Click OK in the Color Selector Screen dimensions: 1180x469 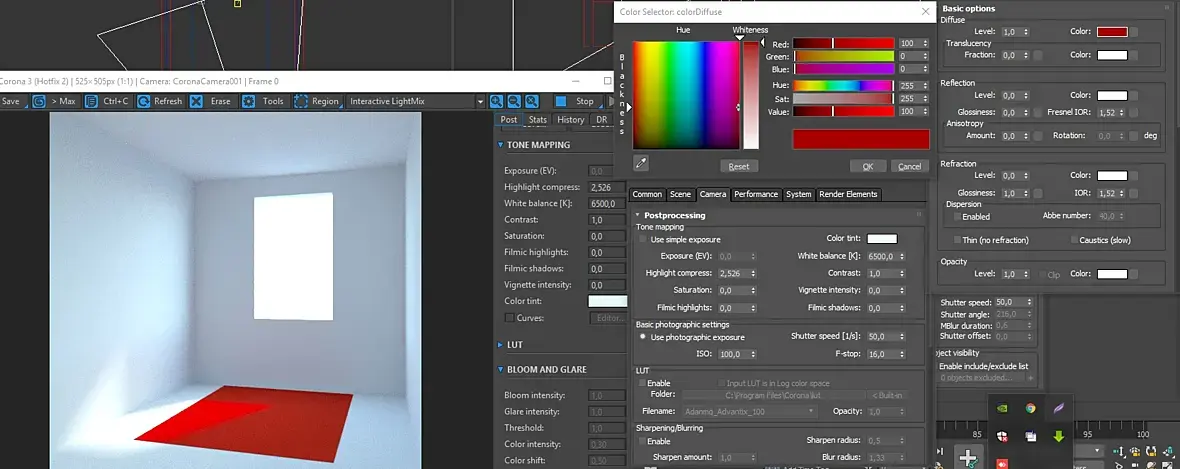click(x=868, y=166)
